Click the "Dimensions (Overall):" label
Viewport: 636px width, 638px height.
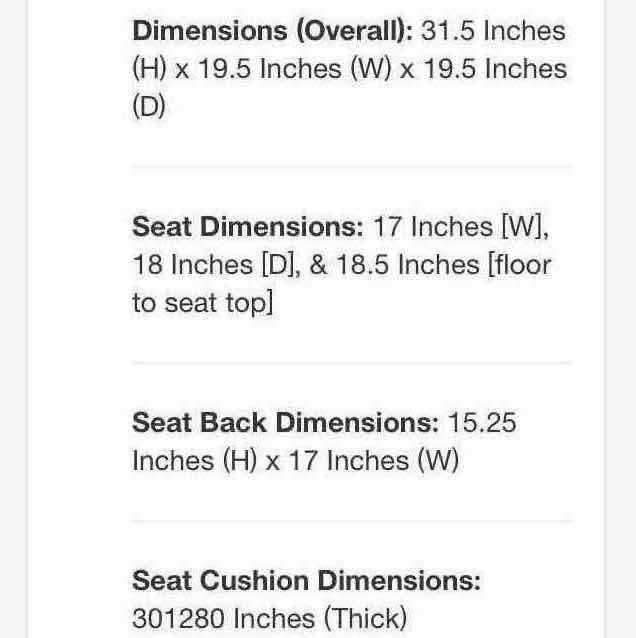tap(272, 31)
